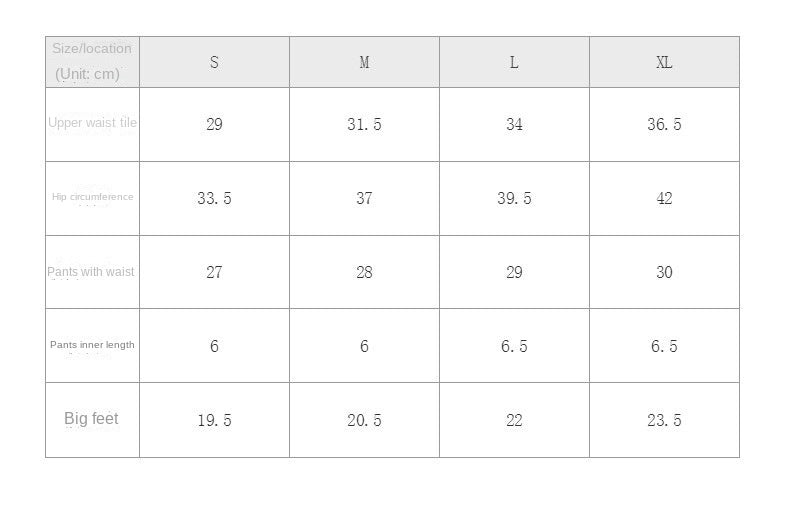The width and height of the screenshot is (790, 512).
Task: Select the XL size column header
Action: [664, 62]
